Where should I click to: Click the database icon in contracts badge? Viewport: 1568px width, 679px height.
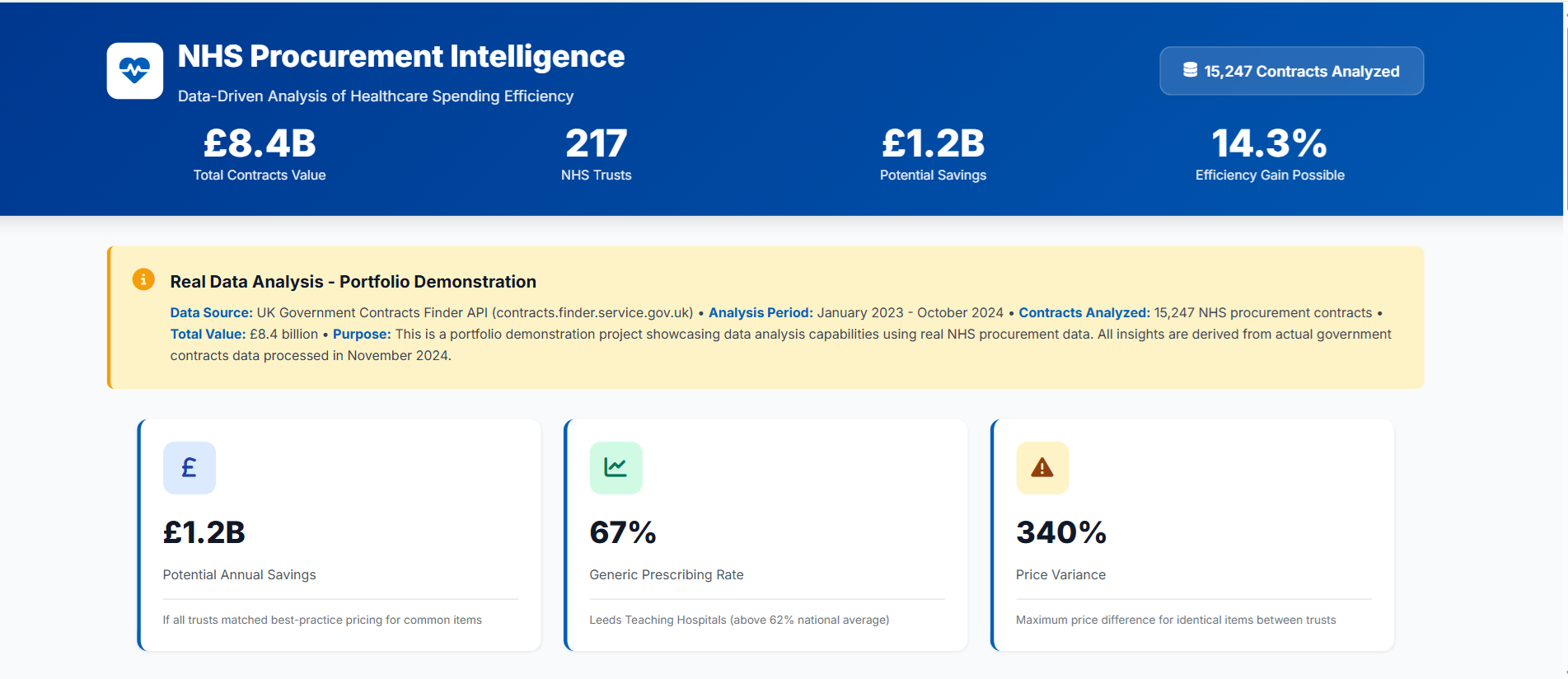1190,70
